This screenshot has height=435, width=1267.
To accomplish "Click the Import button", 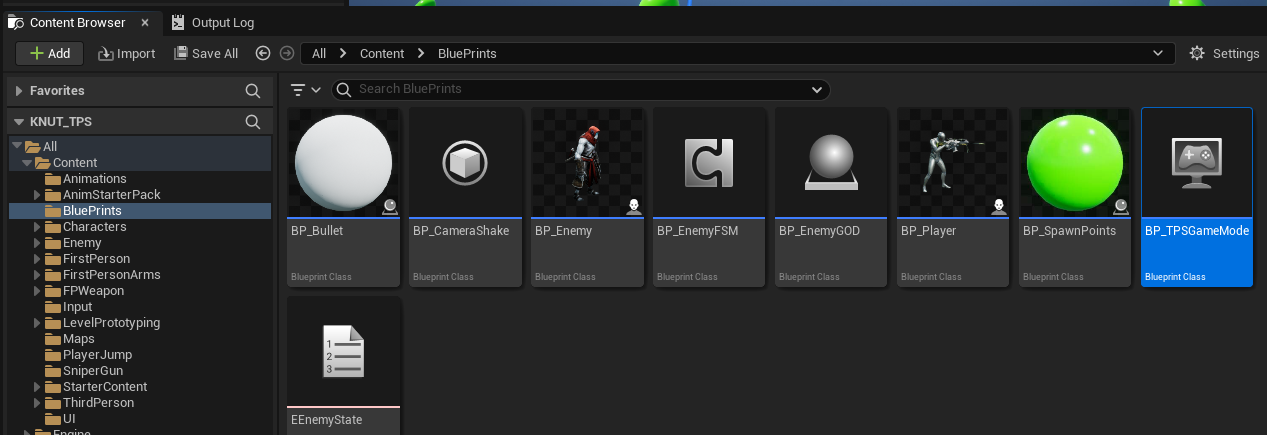I will pos(126,53).
